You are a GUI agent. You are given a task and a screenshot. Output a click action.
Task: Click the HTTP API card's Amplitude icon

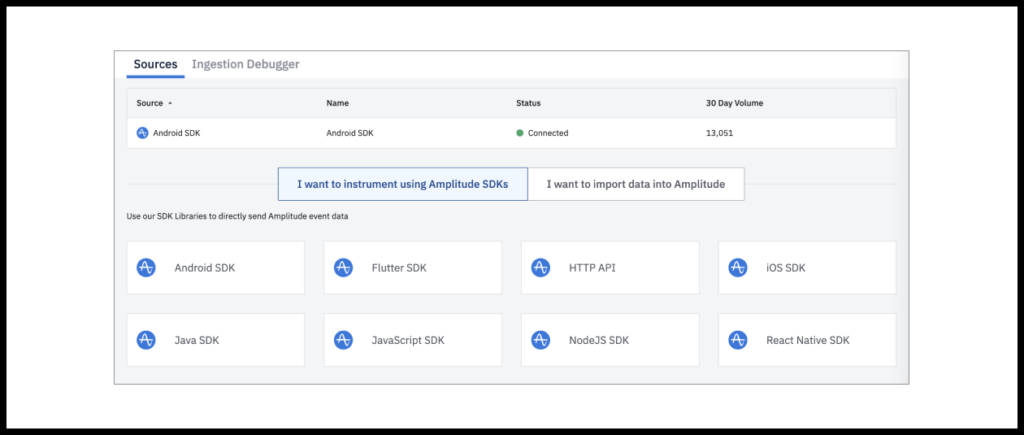tap(541, 268)
